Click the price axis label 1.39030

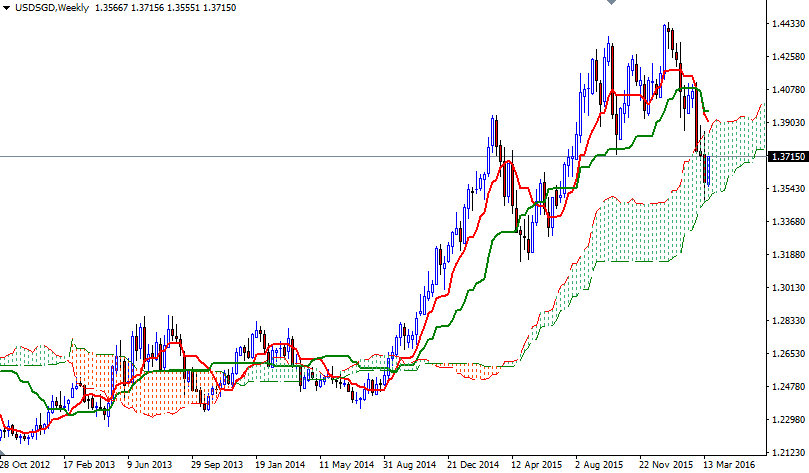(788, 123)
